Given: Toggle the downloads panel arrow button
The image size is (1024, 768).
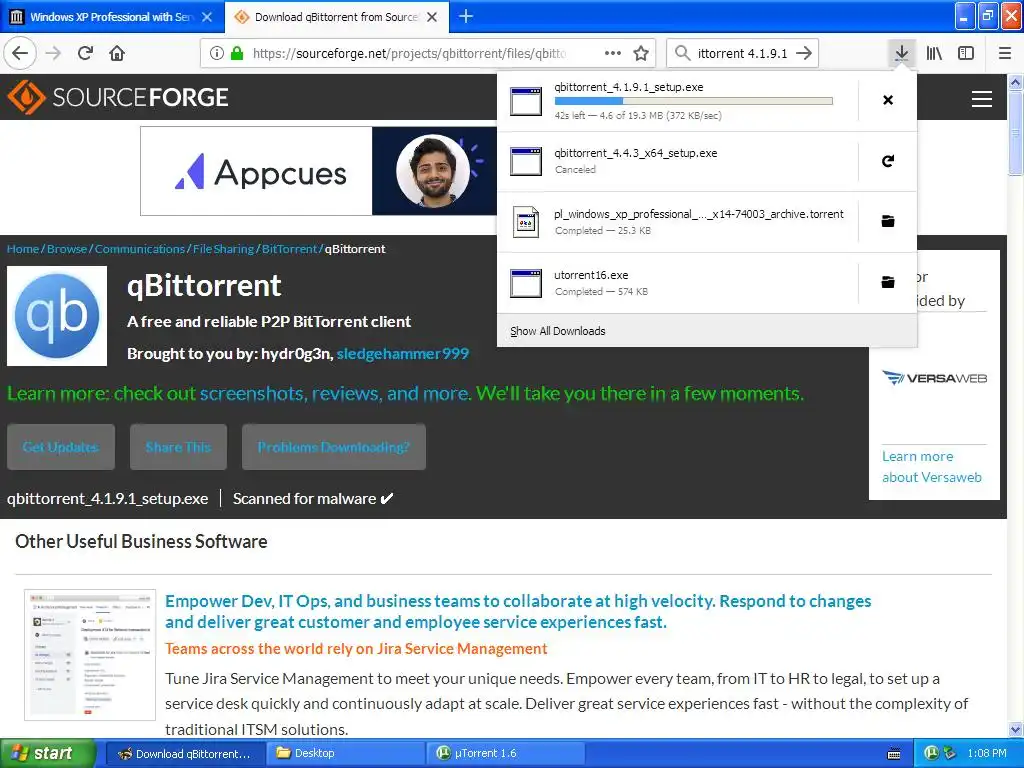Looking at the screenshot, I should pos(901,53).
